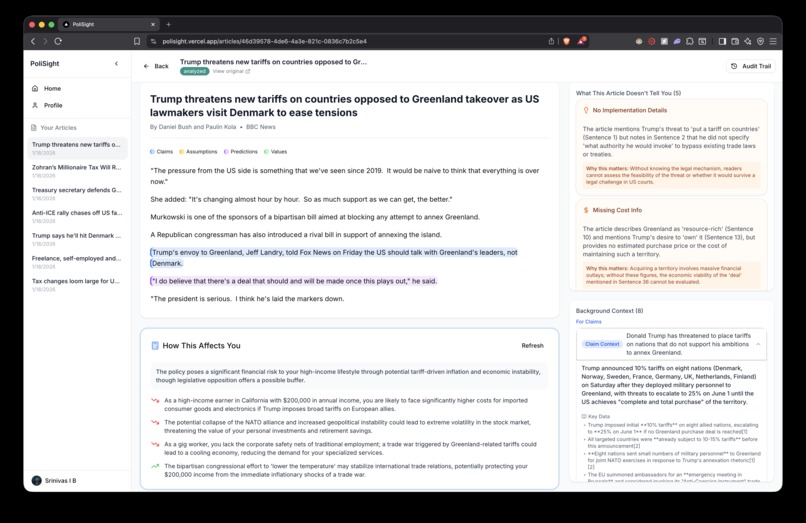Go back in browser history
Image resolution: width=806 pixels, height=523 pixels.
pos(33,41)
